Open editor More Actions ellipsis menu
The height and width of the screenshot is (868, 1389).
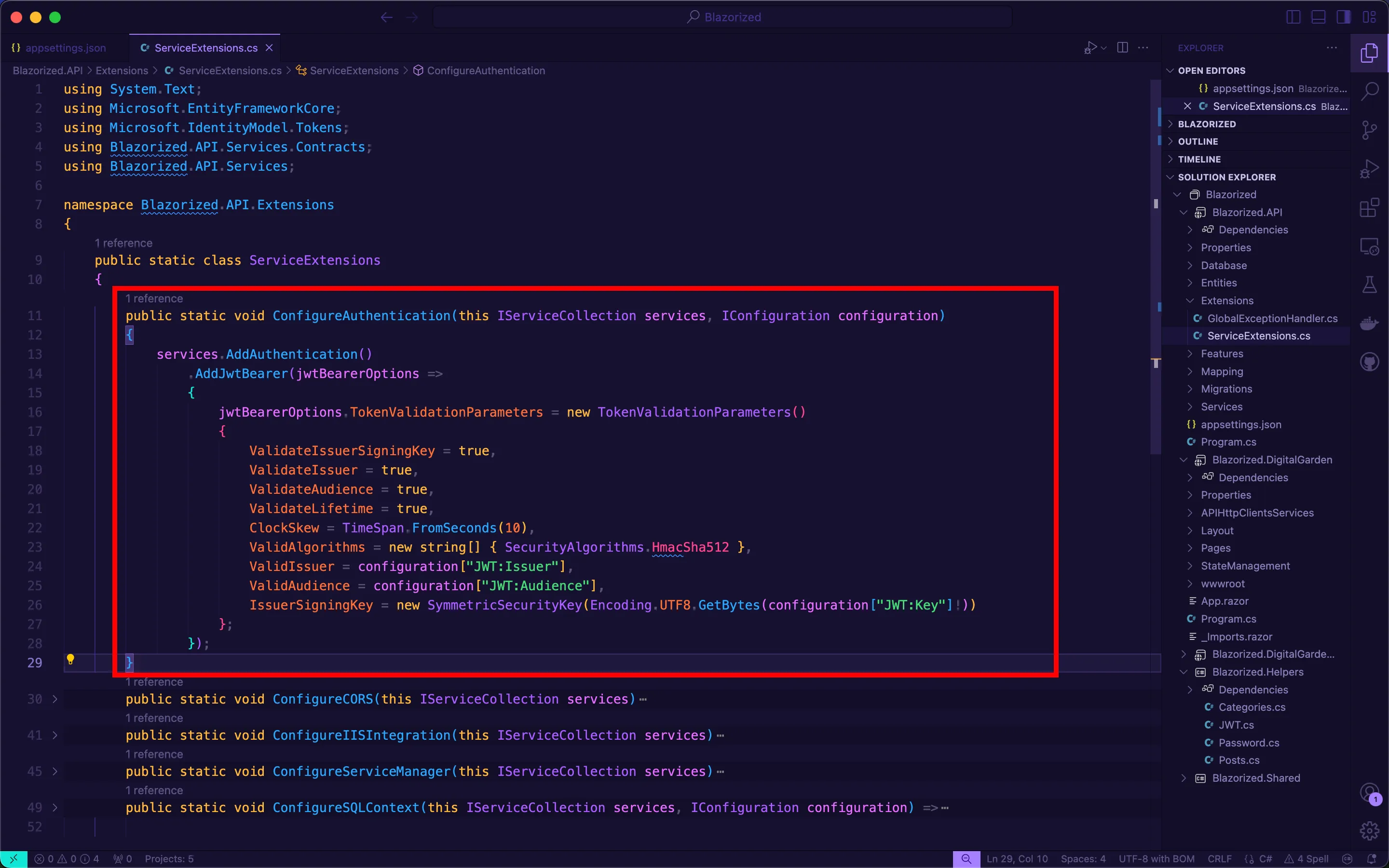pyautogui.click(x=1144, y=48)
